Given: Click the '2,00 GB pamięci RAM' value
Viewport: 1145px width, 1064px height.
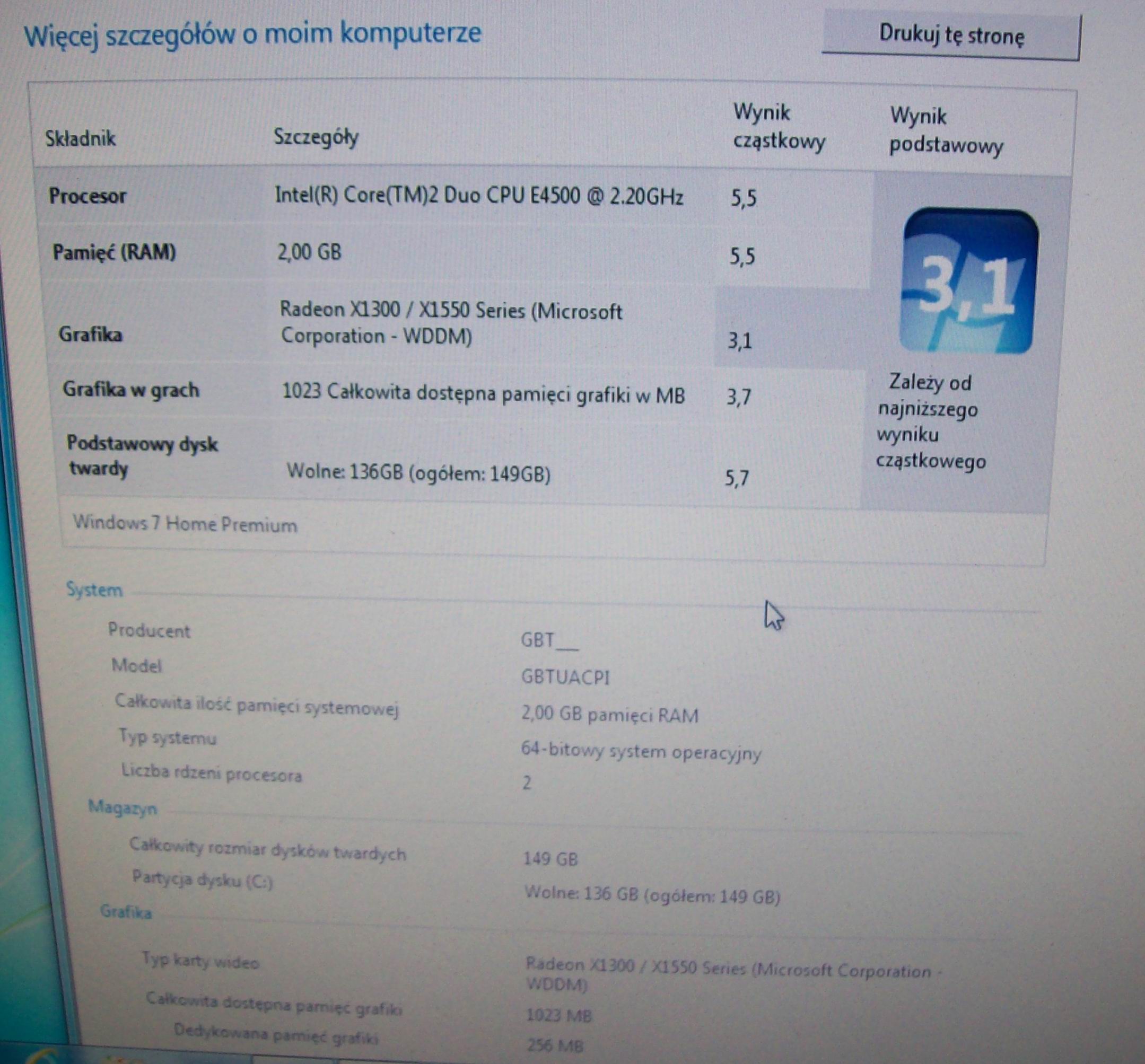Looking at the screenshot, I should click(x=609, y=715).
